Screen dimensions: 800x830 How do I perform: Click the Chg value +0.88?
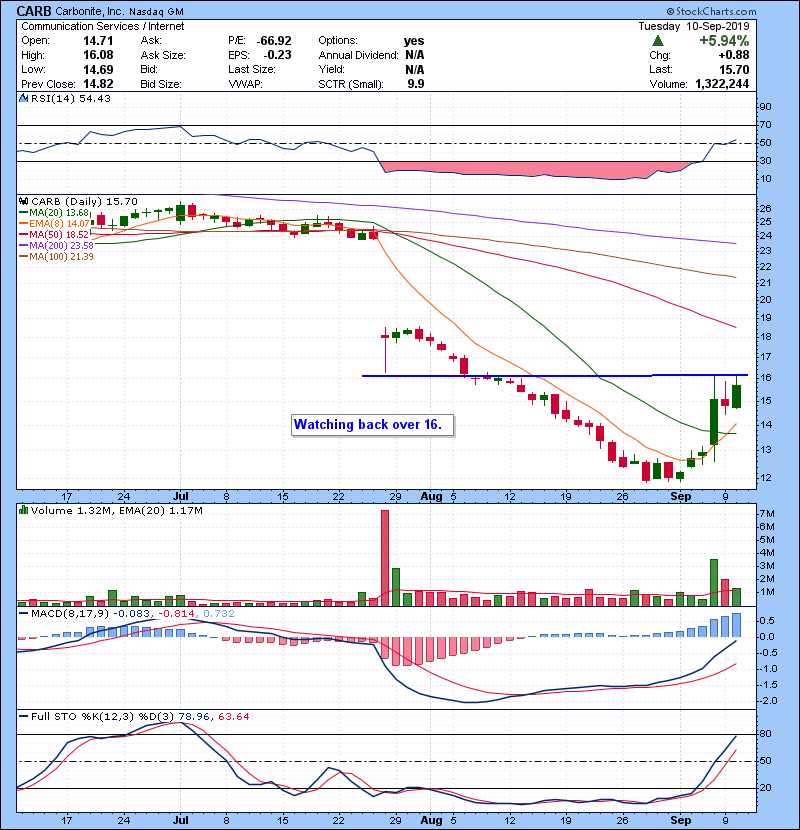pyautogui.click(x=734, y=55)
